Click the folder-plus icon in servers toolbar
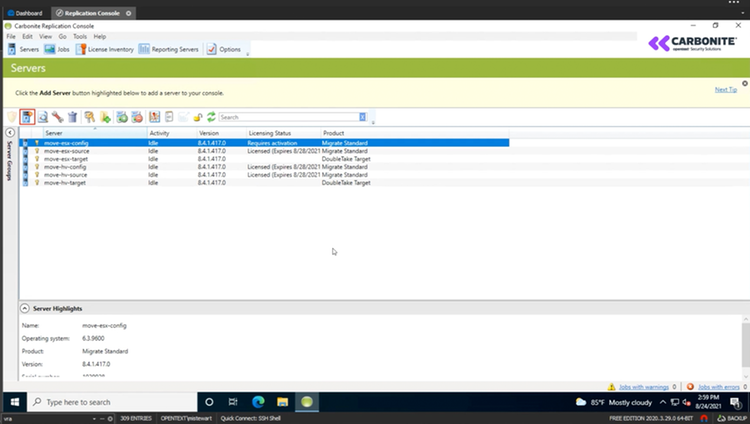750x424 pixels. click(105, 117)
